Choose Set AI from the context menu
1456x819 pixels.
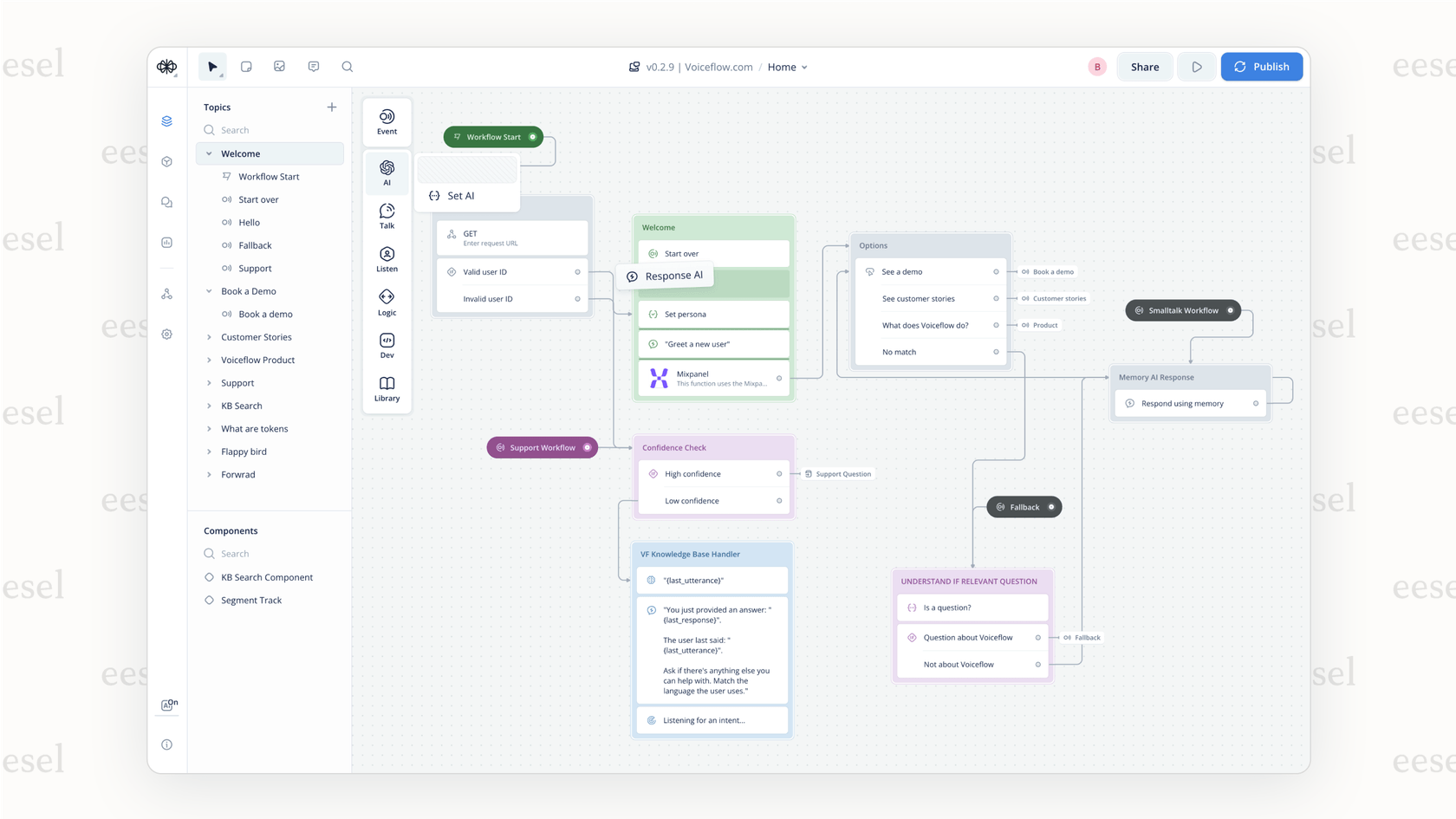[x=460, y=196]
